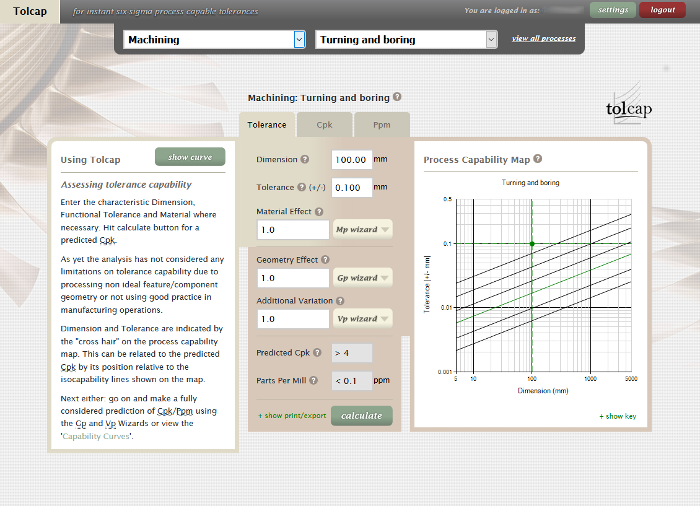Open Material Effect help icon
This screenshot has height=506, width=700.
[x=319, y=212]
